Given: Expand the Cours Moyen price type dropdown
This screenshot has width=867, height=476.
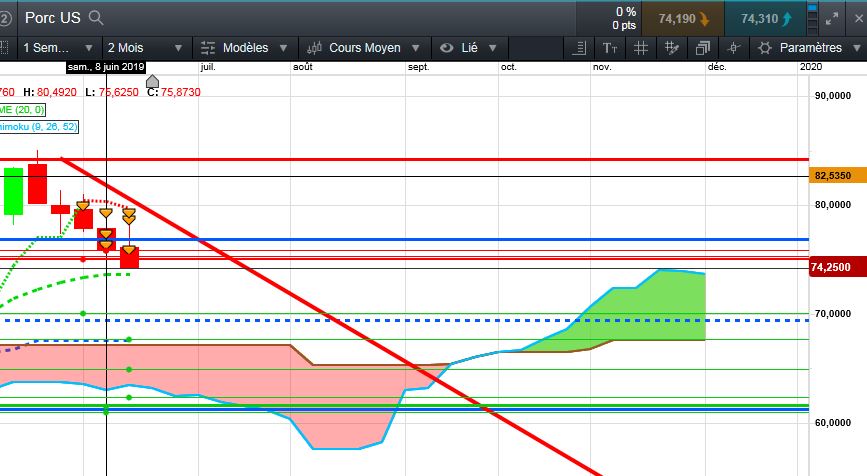Looking at the screenshot, I should (x=363, y=48).
